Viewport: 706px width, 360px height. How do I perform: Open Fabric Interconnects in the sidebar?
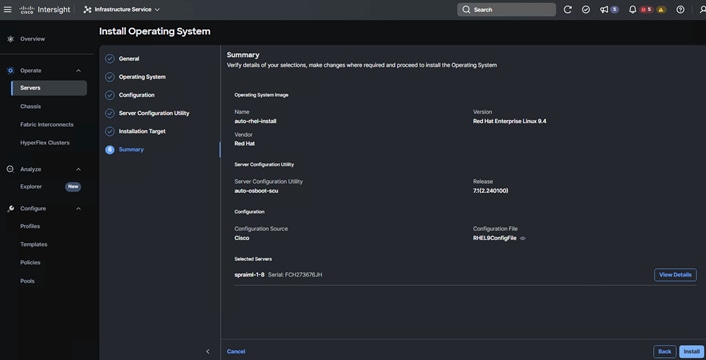coord(47,125)
